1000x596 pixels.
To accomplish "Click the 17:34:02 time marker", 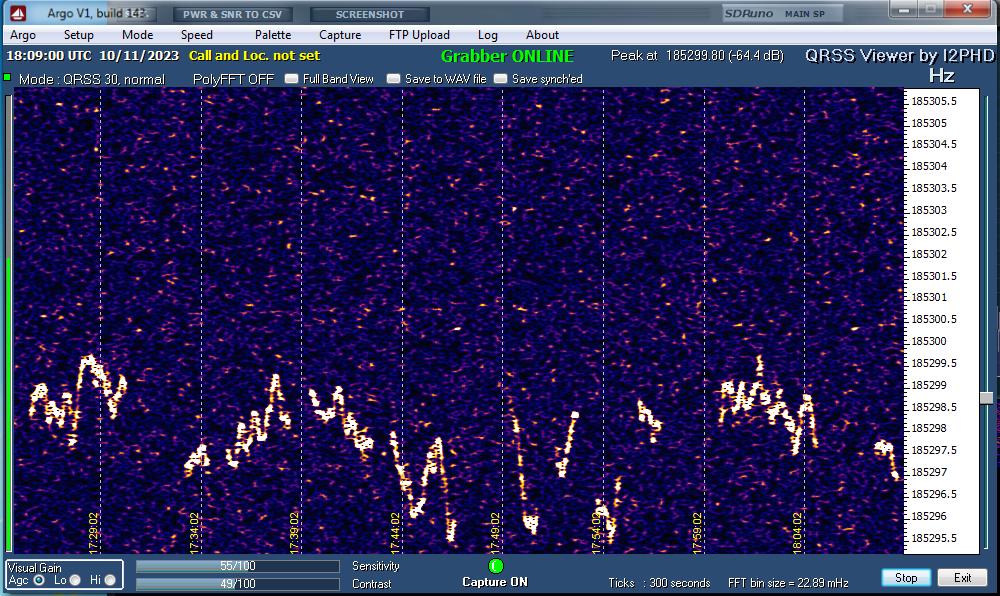I will click(194, 533).
